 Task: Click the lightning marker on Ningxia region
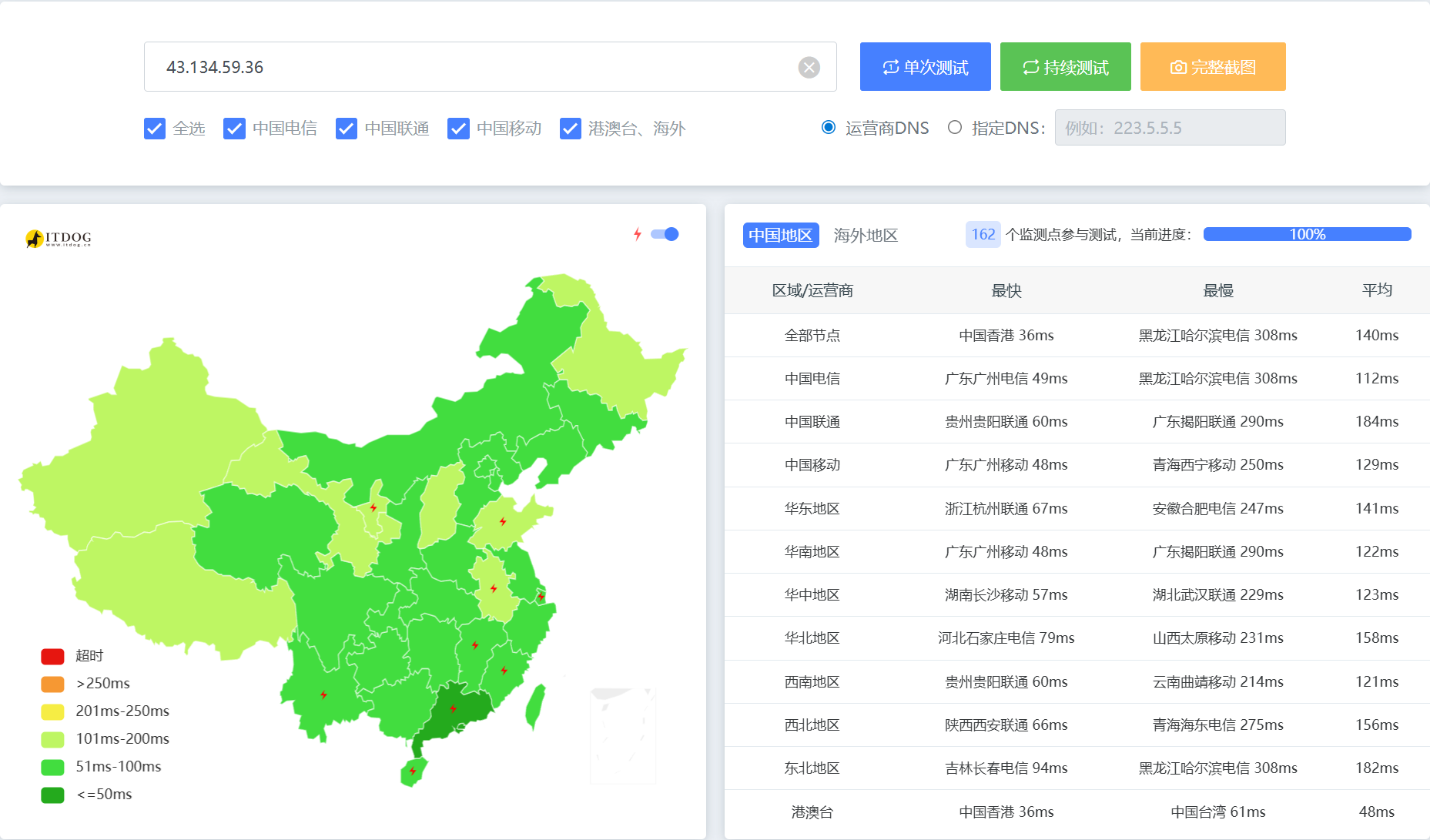pos(373,507)
